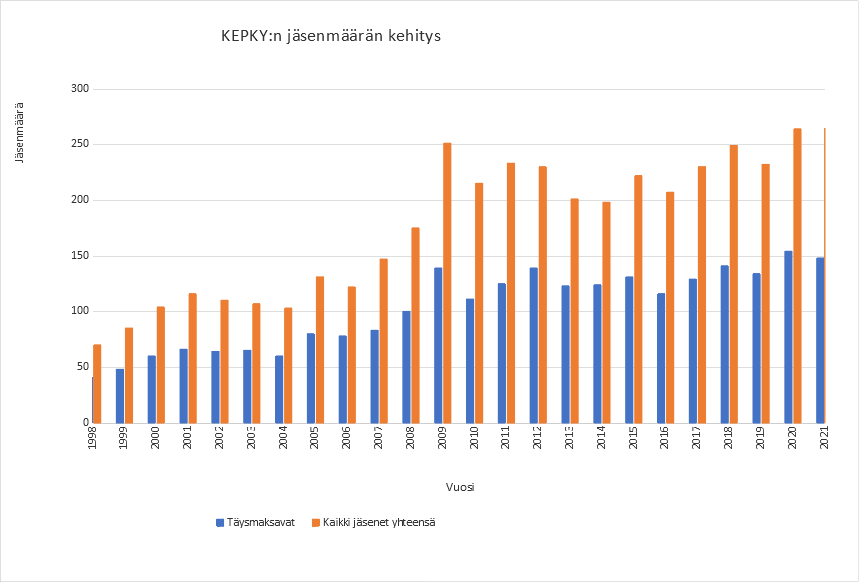Select the Vuosi horizontal axis title
The image size is (859, 582).
tap(460, 487)
